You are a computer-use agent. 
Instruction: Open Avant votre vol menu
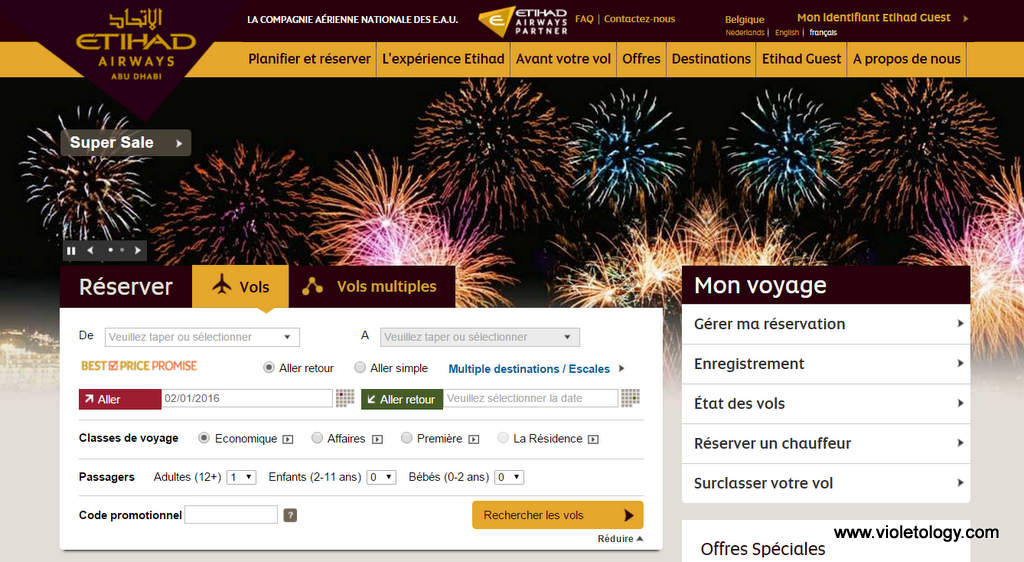pyautogui.click(x=563, y=59)
